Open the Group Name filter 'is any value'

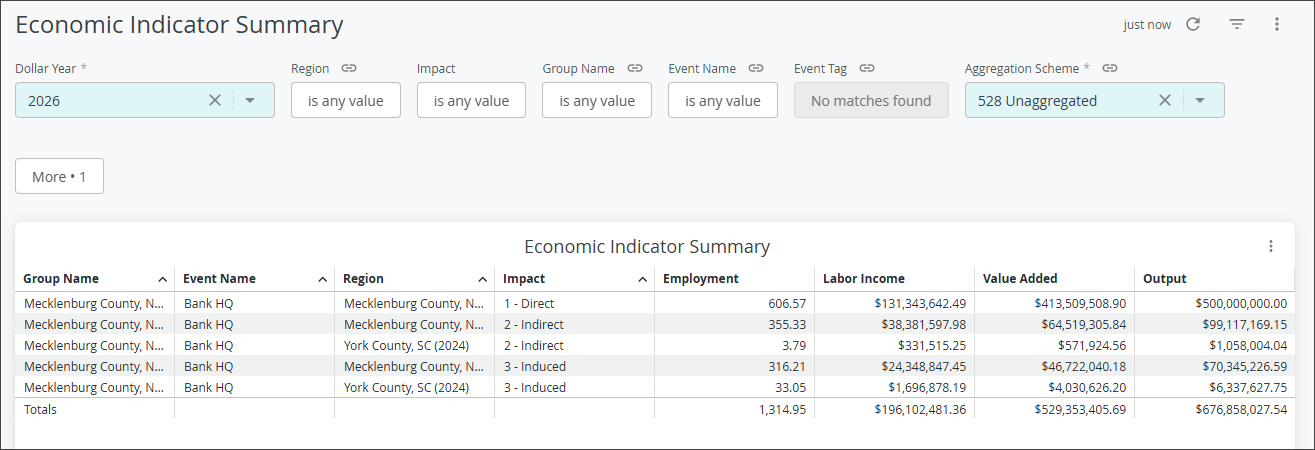[597, 100]
